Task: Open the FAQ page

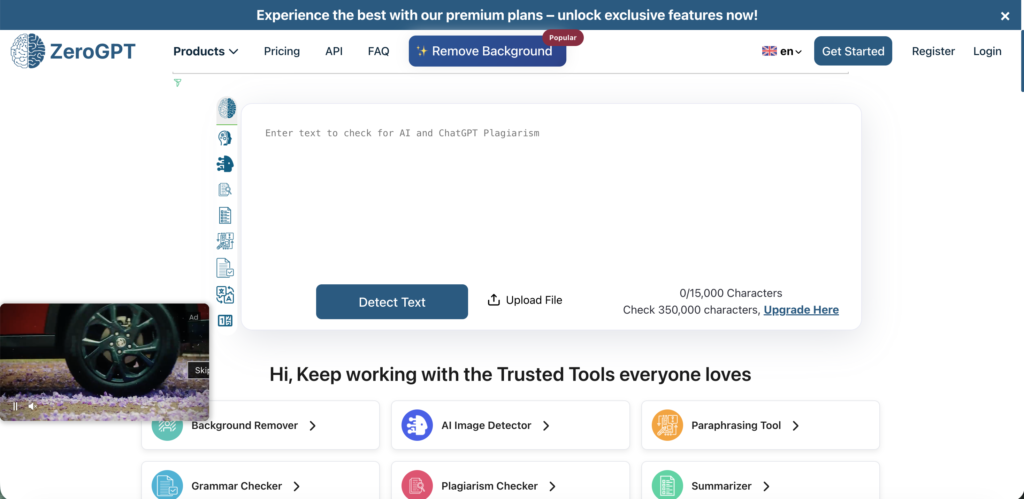Action: (378, 51)
